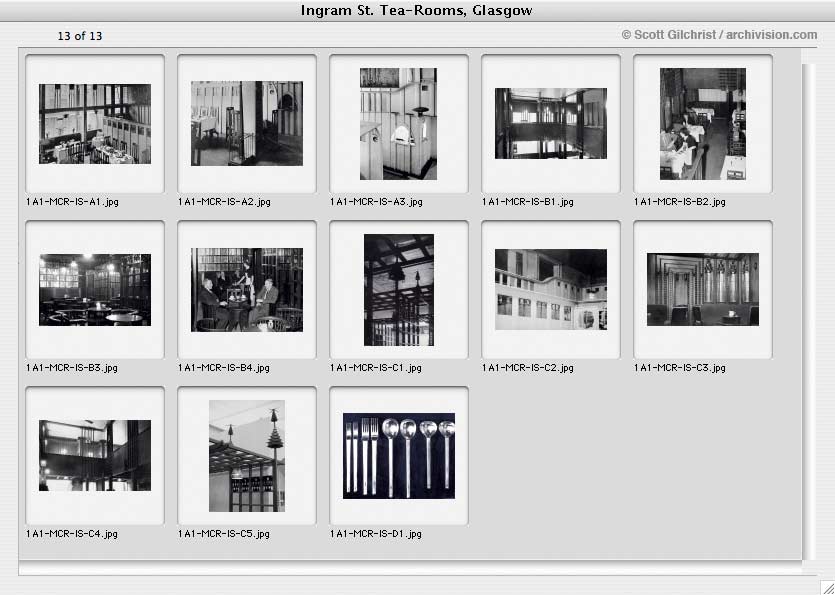Open thumbnail 1A1-MCR-IS-A1.jpg tea room interior
This screenshot has width=835, height=595.
pyautogui.click(x=95, y=124)
